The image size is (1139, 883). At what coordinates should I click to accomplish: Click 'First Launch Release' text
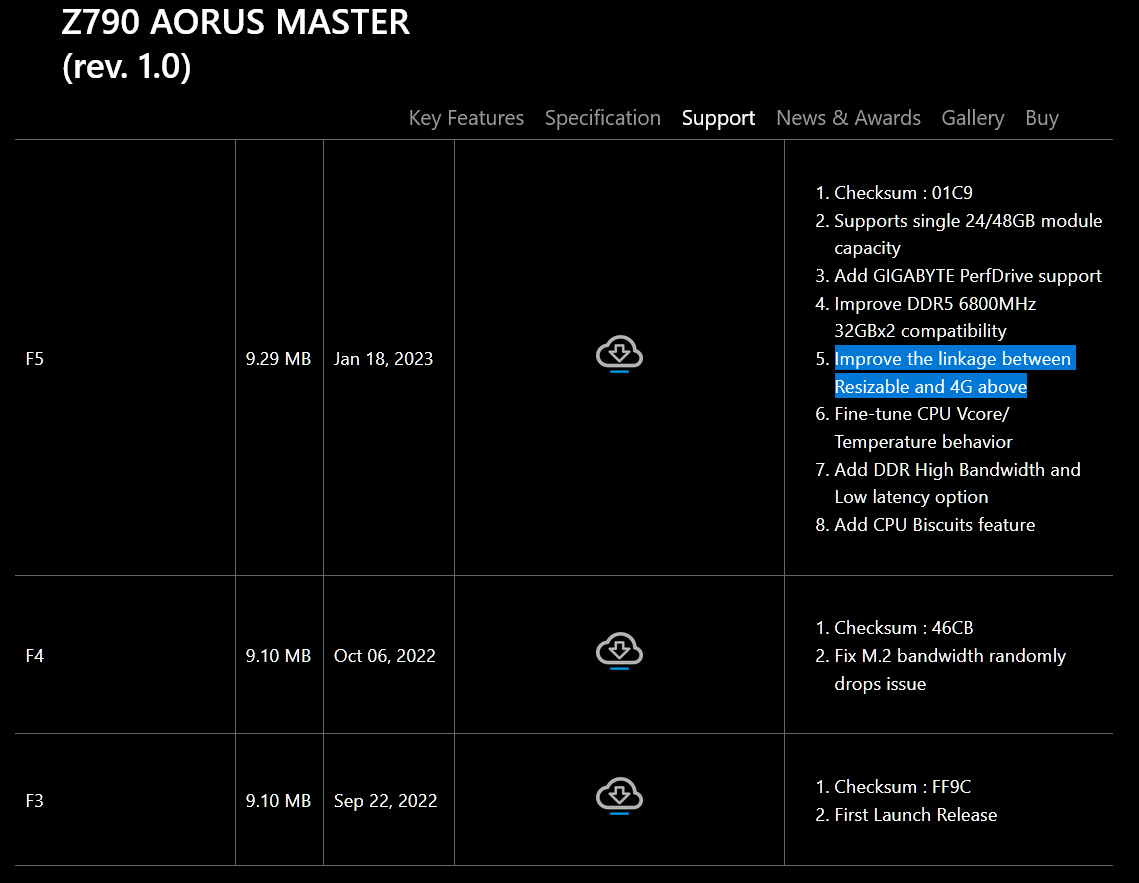(915, 815)
